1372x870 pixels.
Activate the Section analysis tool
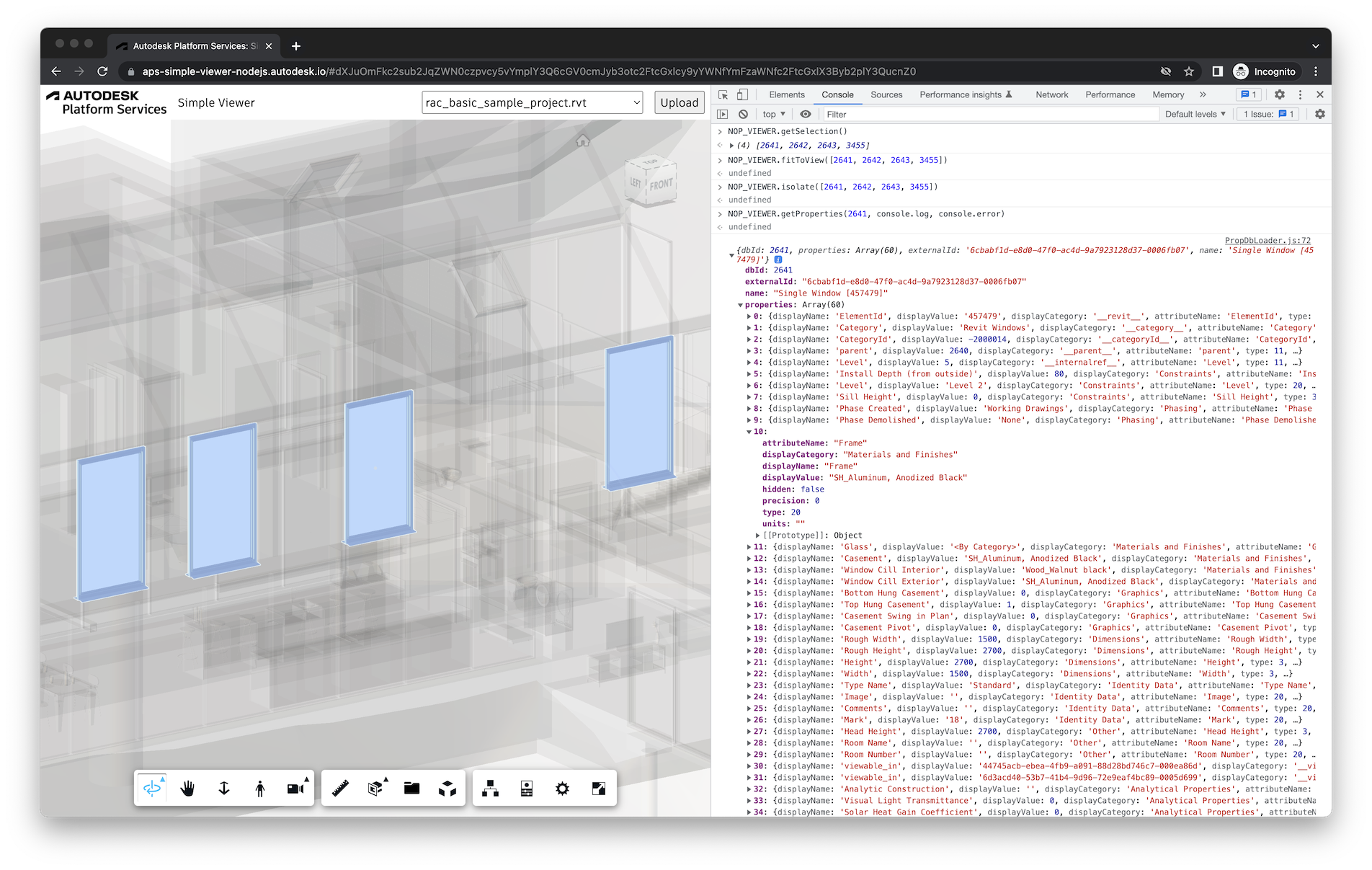pos(376,788)
